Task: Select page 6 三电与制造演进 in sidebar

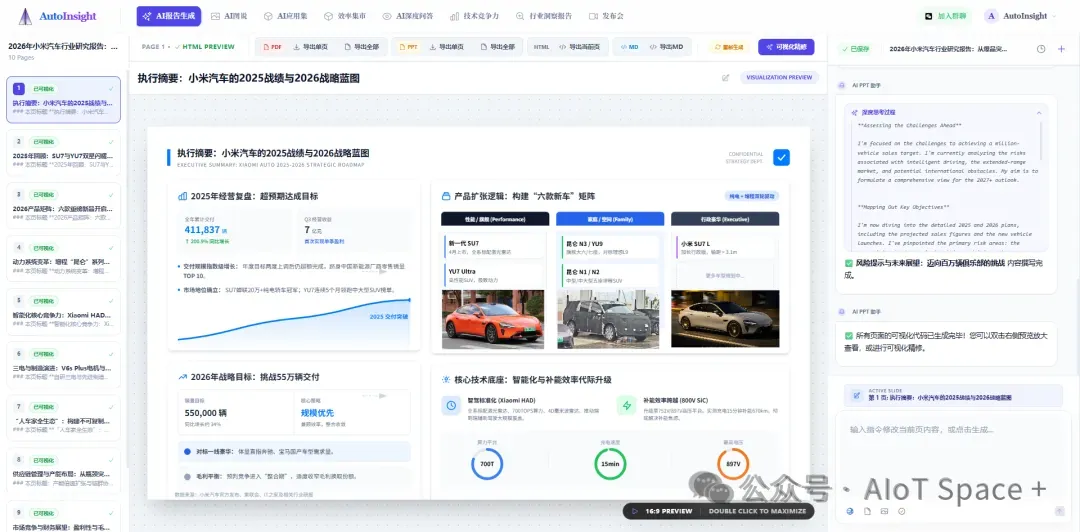Action: tap(63, 365)
